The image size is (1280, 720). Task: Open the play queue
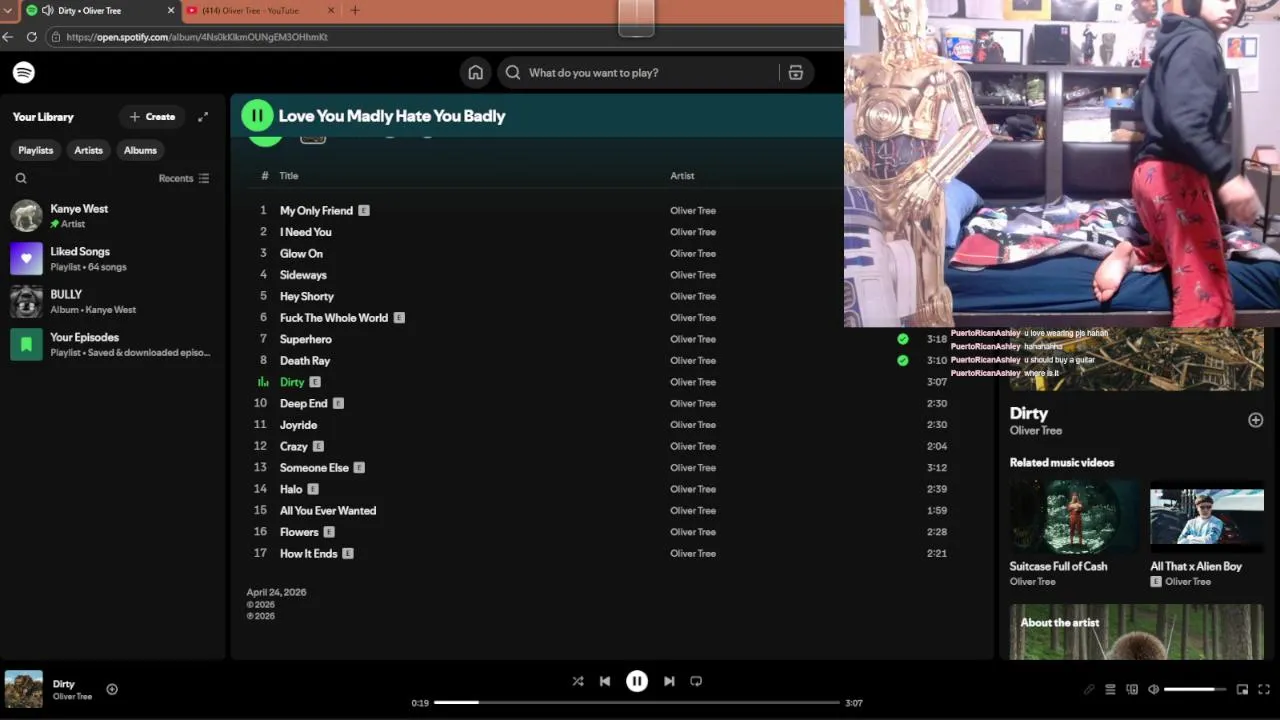(x=1110, y=689)
